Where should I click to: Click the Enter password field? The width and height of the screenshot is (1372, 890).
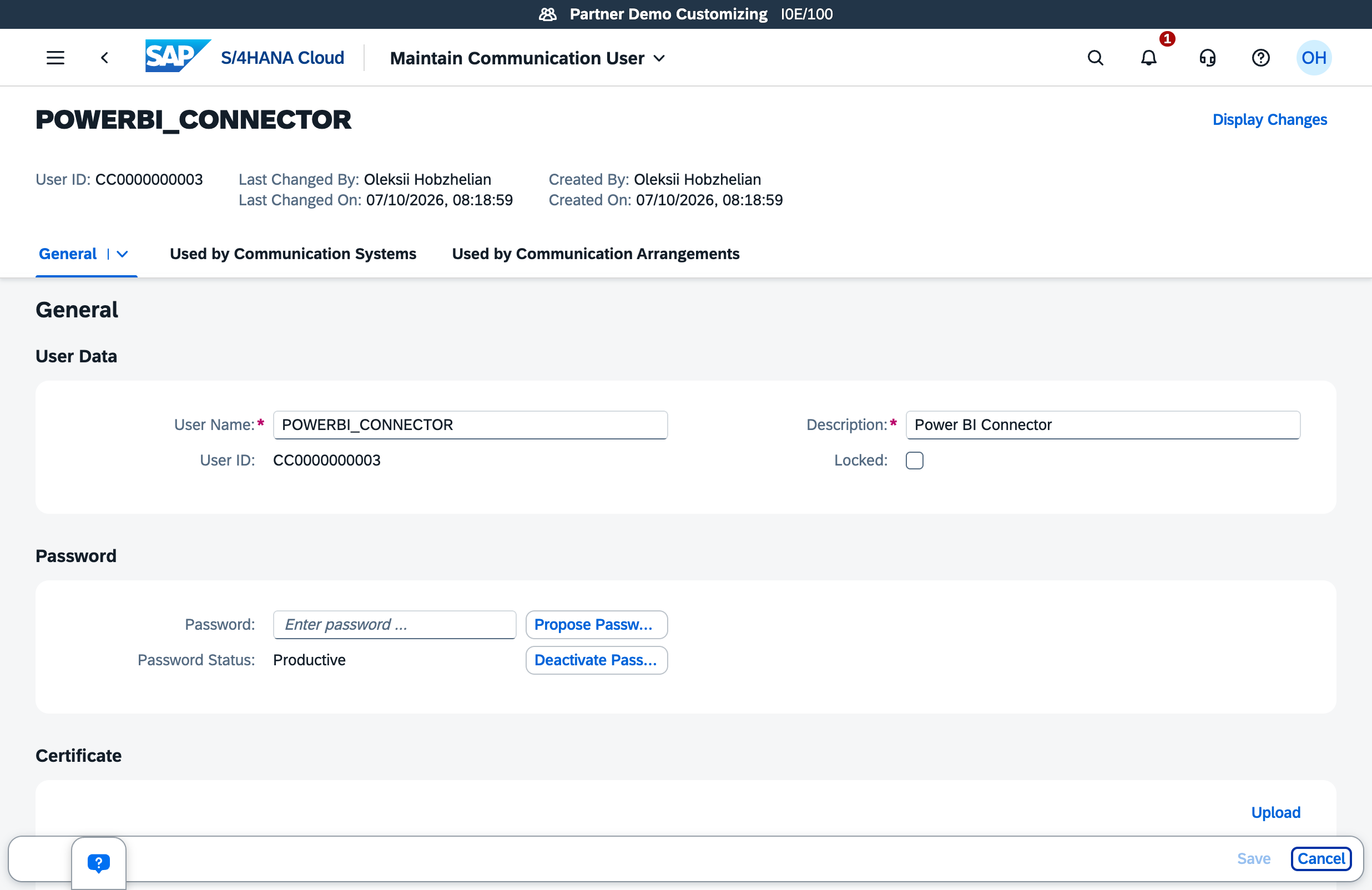[394, 625]
